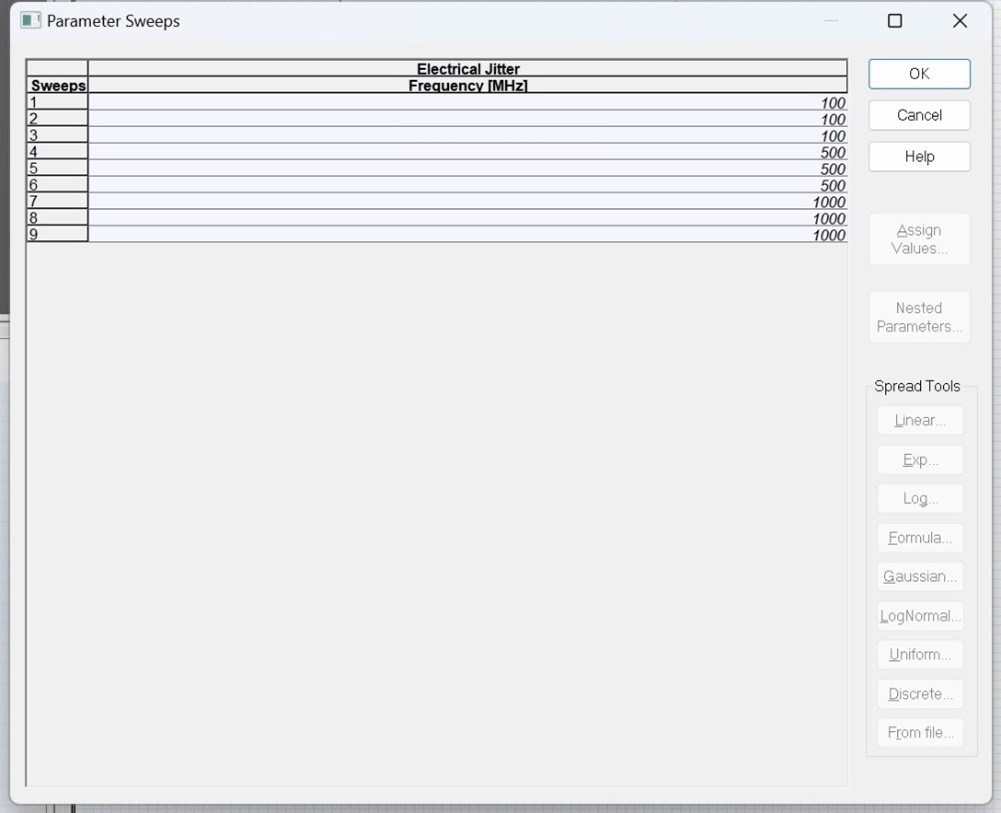Click the Parameter Sweeps title bar icon

pos(31,21)
